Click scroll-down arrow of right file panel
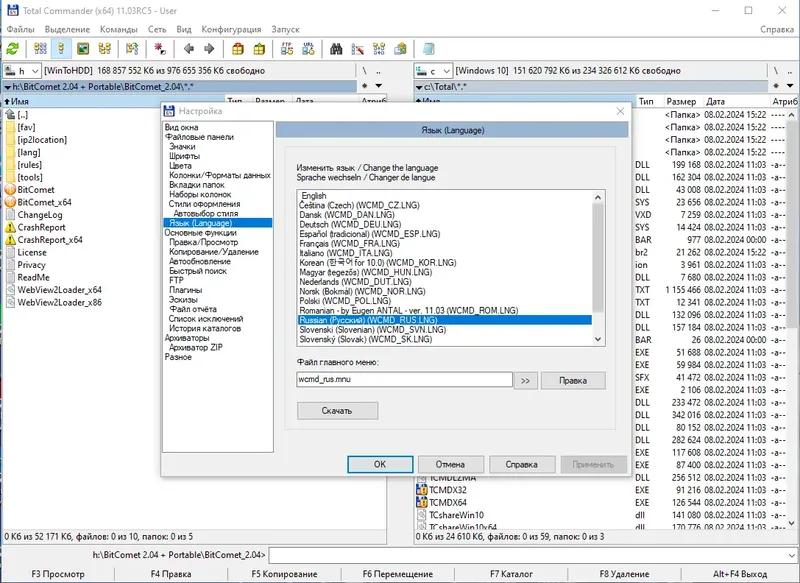The width and height of the screenshot is (800, 583). tap(791, 523)
